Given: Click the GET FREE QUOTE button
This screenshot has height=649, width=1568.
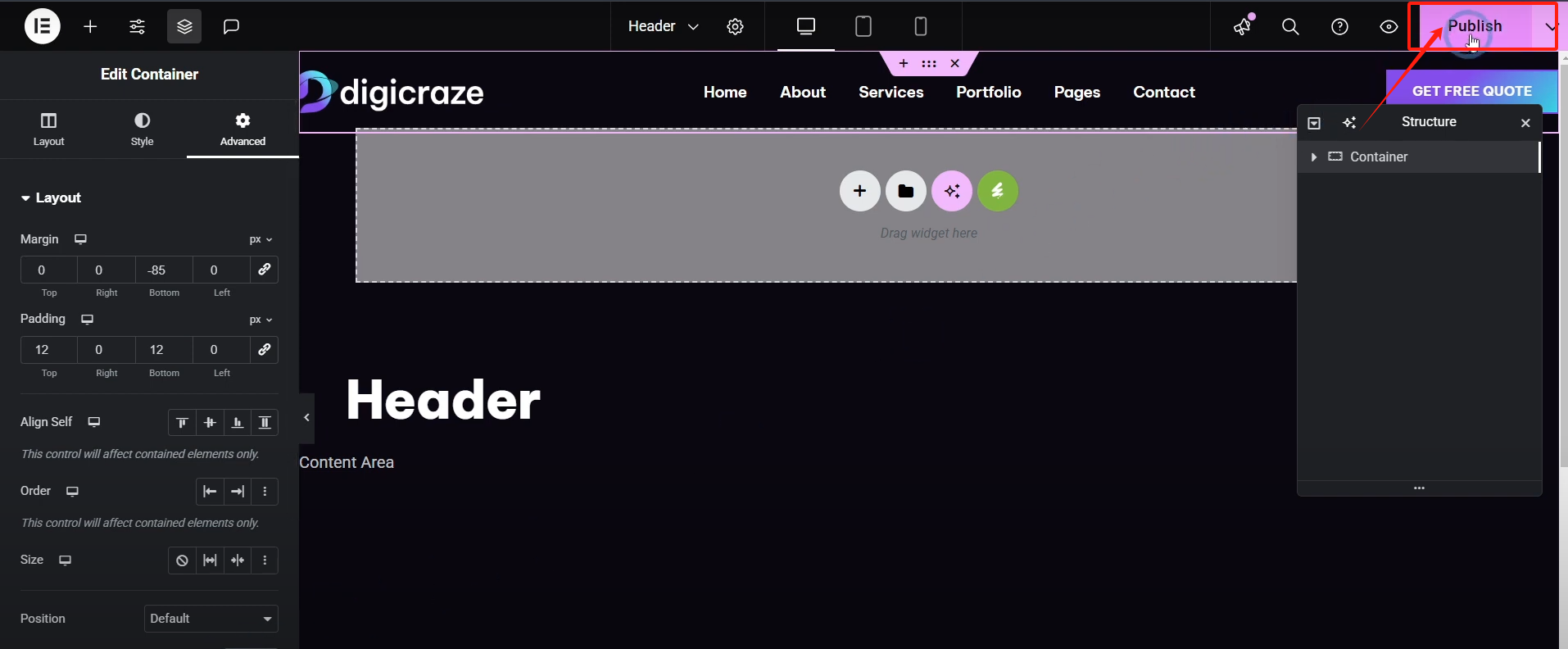Looking at the screenshot, I should click(1472, 91).
